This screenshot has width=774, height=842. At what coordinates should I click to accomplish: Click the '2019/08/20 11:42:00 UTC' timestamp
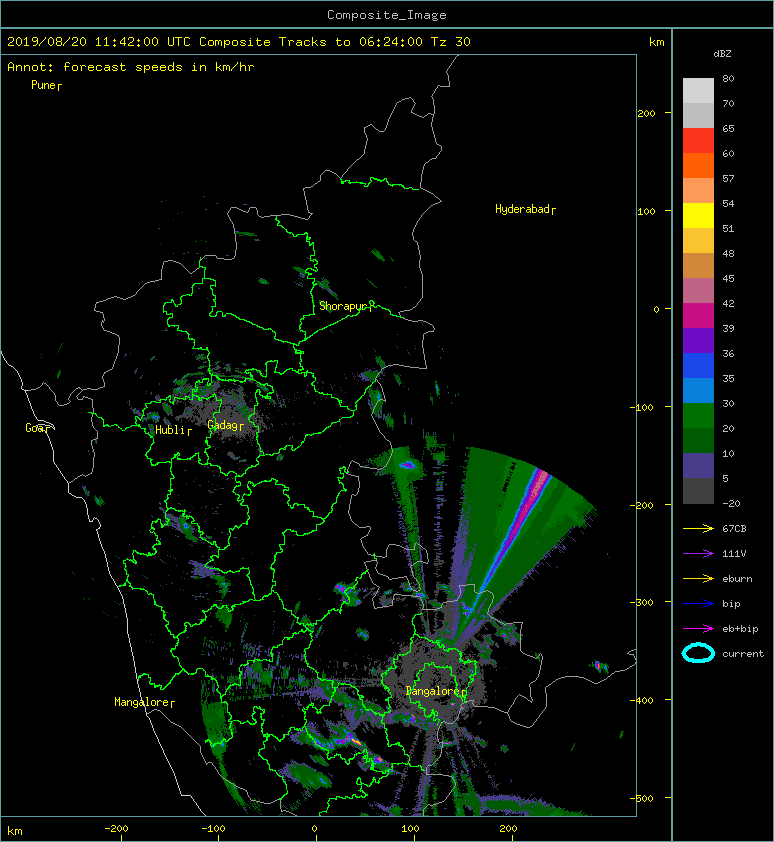(99, 42)
